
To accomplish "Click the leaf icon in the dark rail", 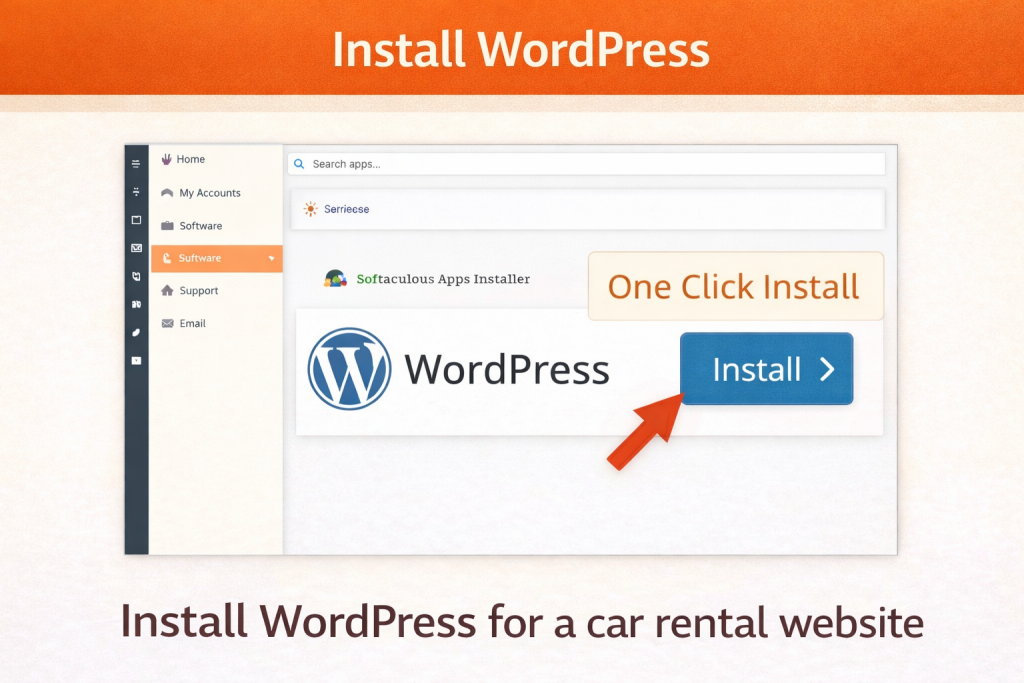I will pos(136,332).
